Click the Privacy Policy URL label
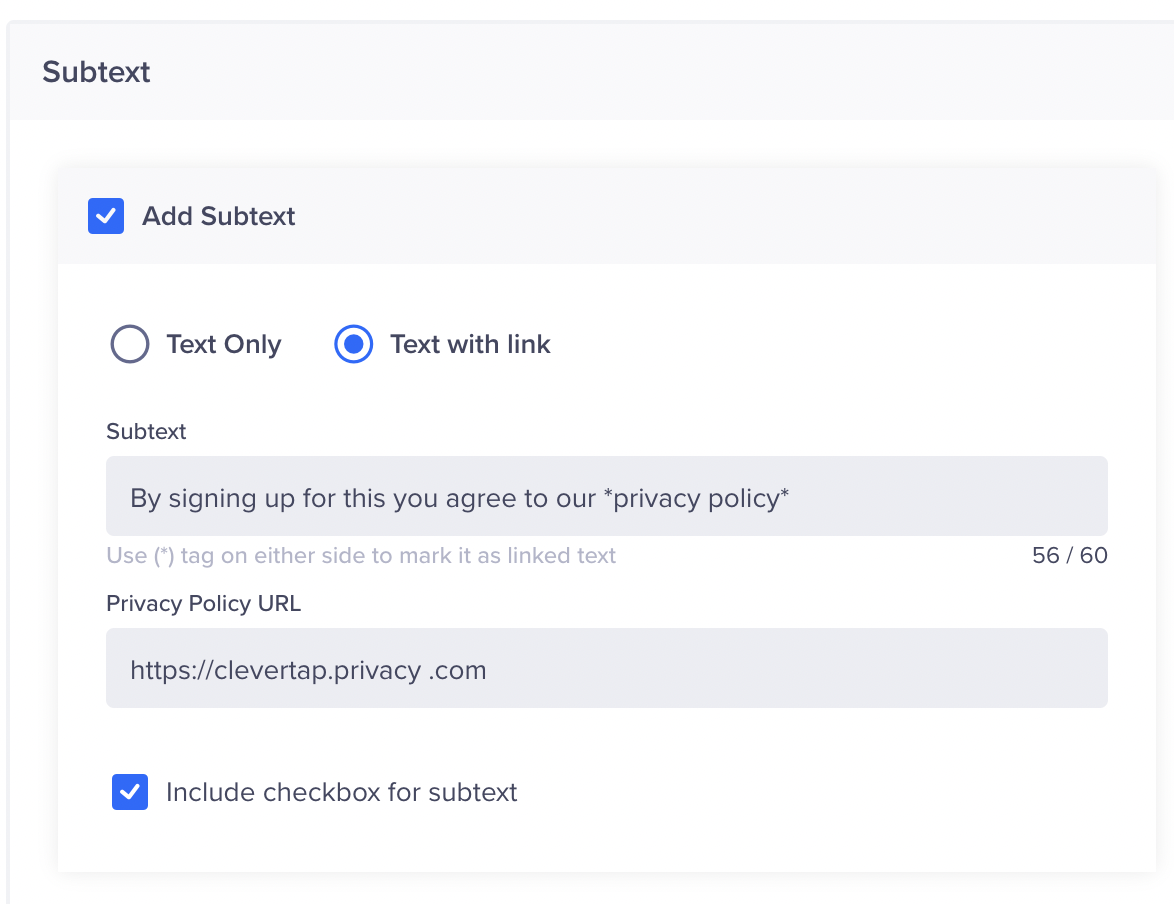 tap(203, 604)
